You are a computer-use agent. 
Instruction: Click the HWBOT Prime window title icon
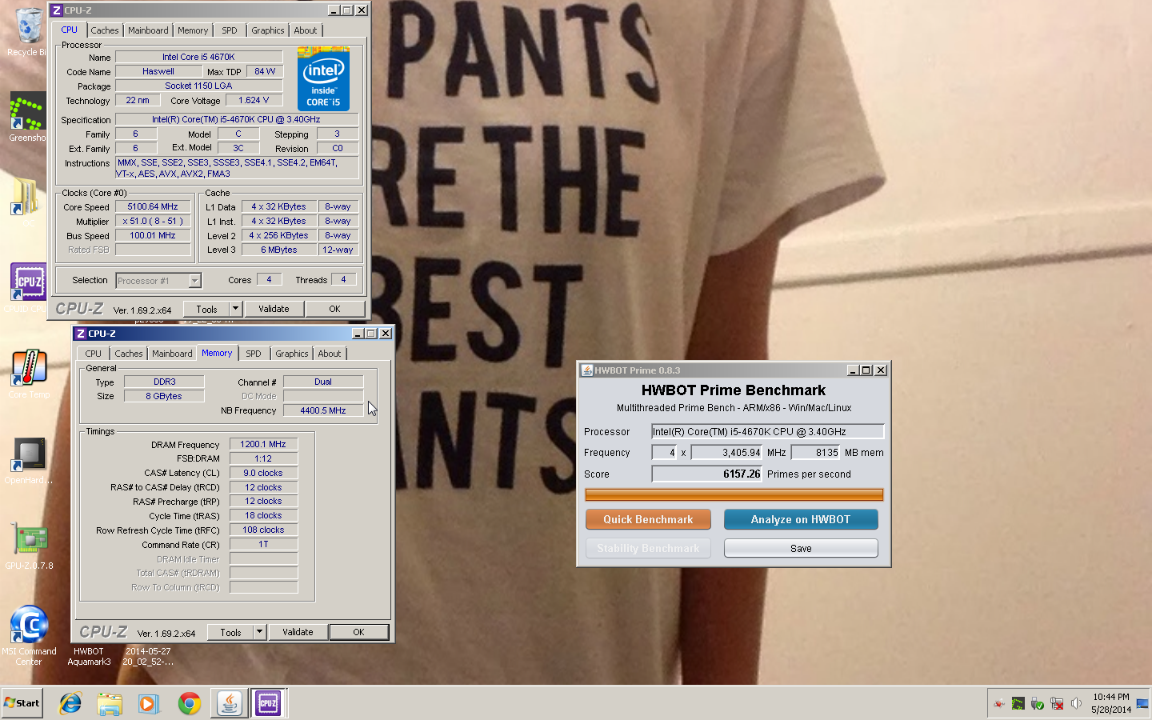[586, 370]
